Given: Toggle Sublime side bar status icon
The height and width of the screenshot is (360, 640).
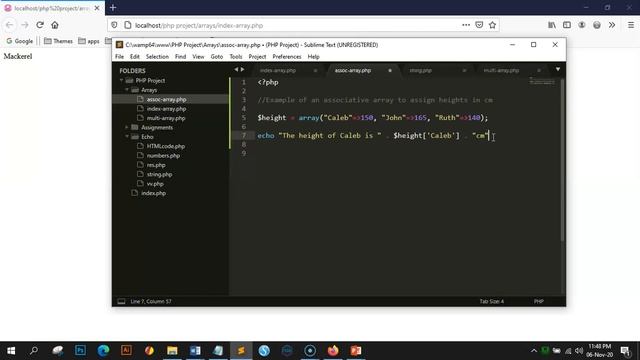Looking at the screenshot, I should click(x=121, y=301).
